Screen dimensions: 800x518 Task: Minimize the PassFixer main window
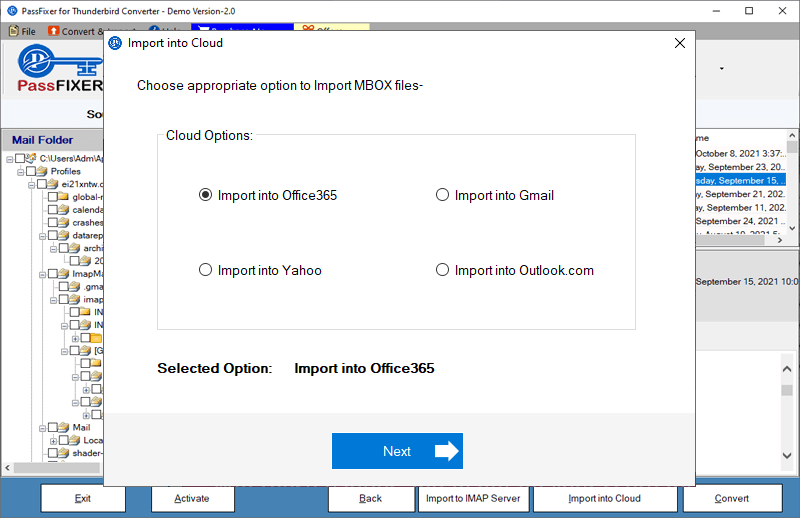click(x=716, y=11)
